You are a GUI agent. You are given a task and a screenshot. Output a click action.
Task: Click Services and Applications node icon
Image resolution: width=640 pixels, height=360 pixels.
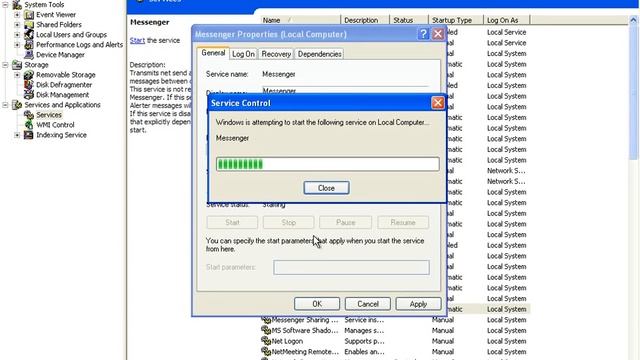(17, 105)
